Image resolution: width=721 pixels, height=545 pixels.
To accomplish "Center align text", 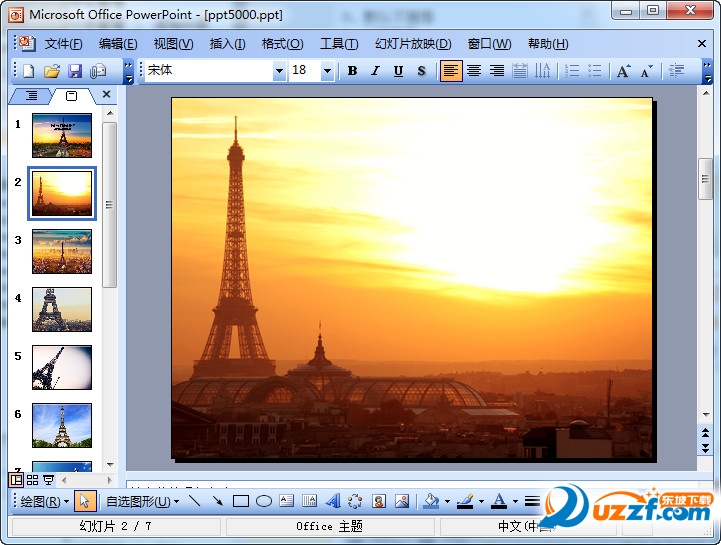I will coord(474,71).
